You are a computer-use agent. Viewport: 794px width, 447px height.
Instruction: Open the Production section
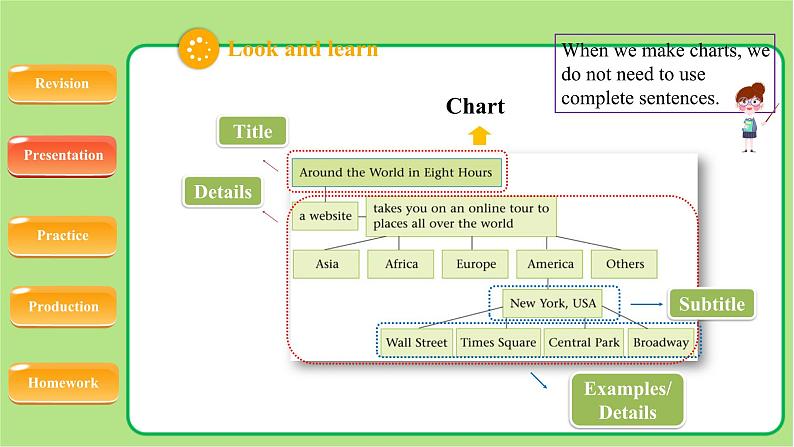(63, 307)
